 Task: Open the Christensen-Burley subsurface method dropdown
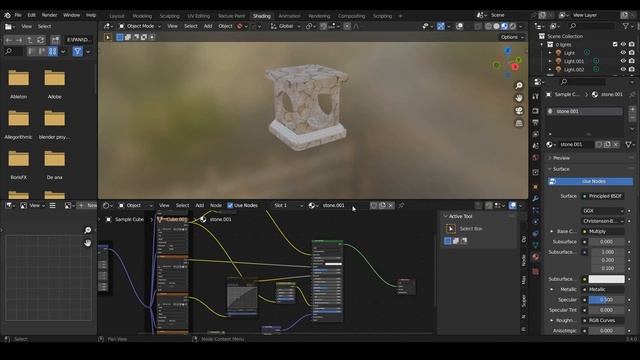(603, 221)
